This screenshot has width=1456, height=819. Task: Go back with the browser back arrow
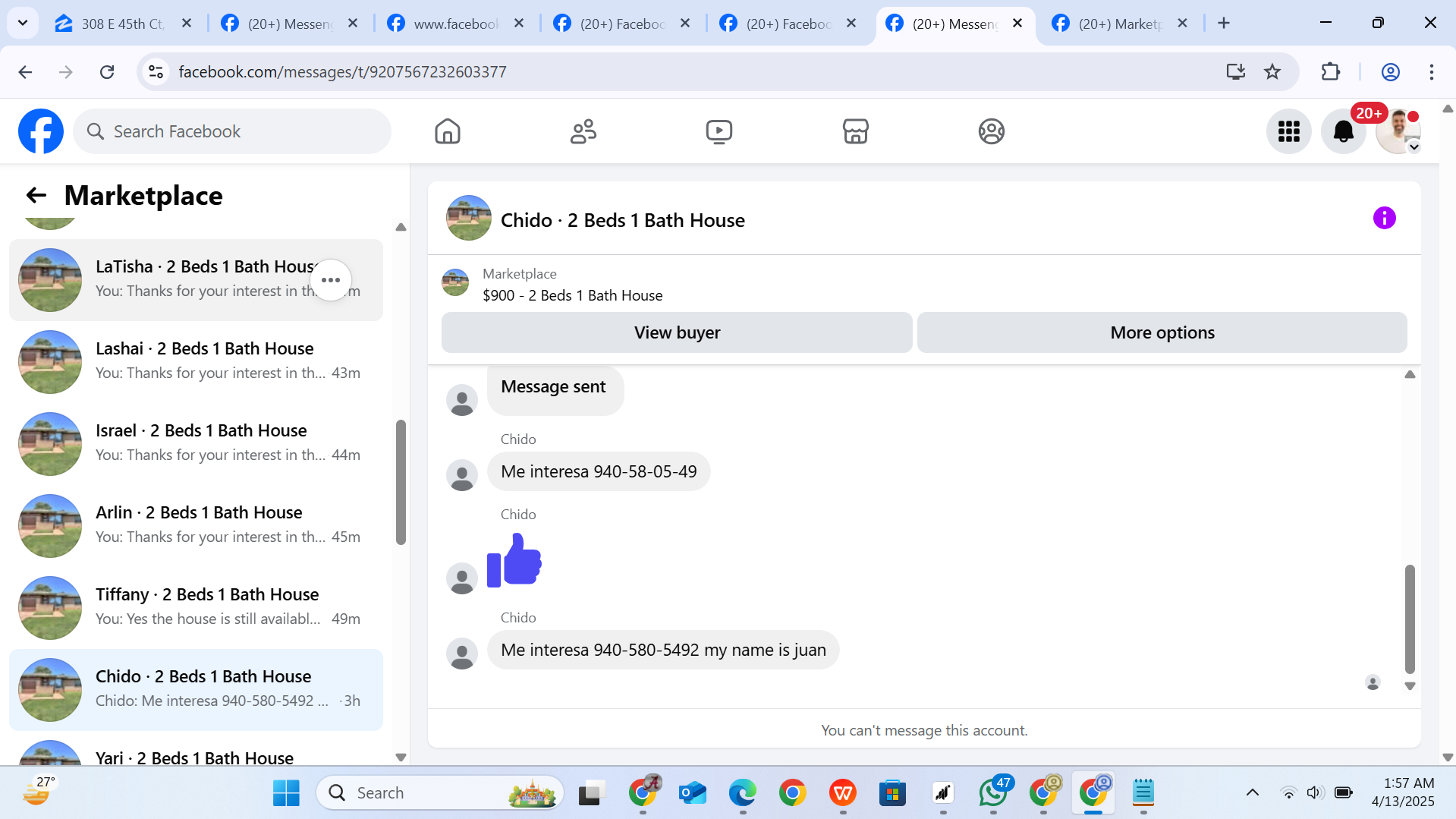25,71
